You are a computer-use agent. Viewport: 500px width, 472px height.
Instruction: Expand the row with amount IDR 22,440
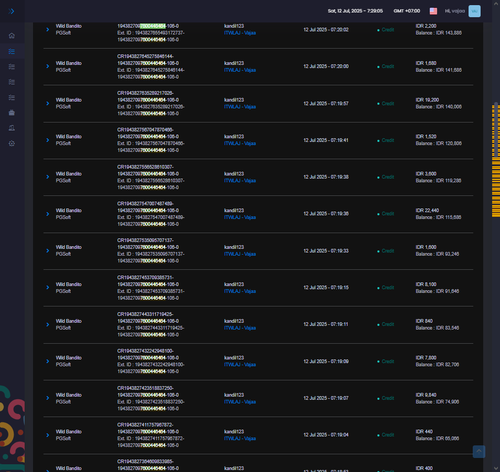pos(48,214)
